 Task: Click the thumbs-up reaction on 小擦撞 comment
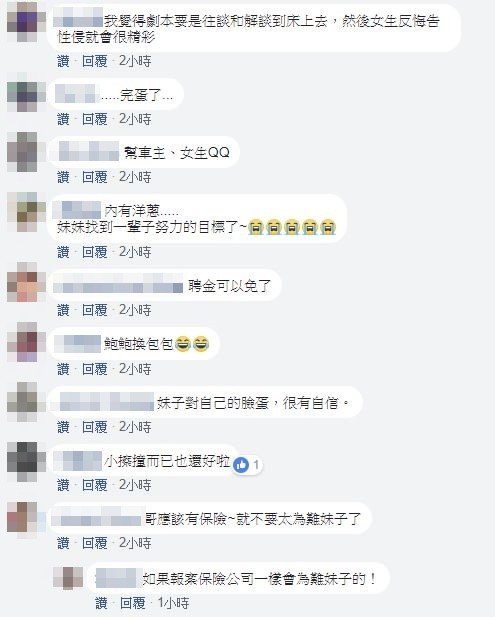(241, 465)
